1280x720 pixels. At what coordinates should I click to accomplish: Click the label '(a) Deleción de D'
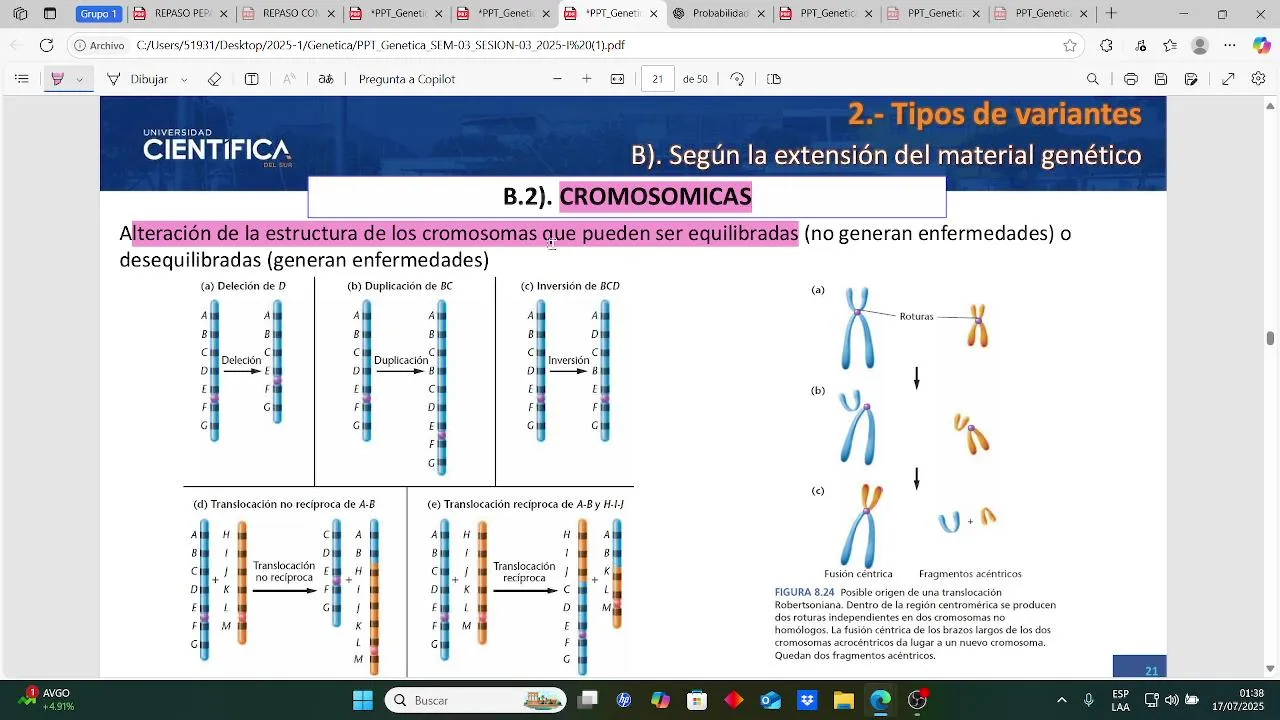(243, 286)
